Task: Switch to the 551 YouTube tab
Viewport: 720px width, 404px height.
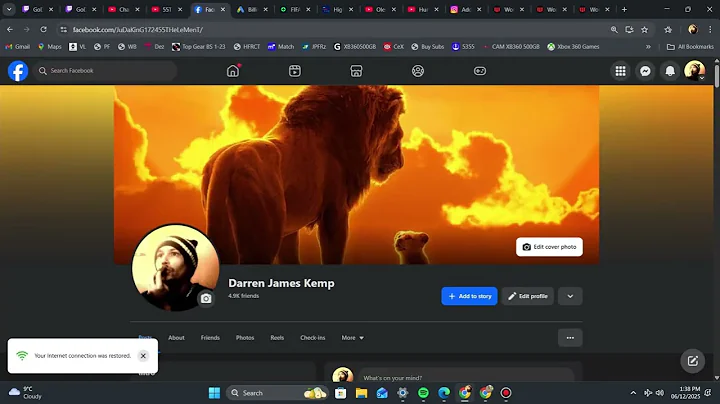Action: click(x=167, y=9)
